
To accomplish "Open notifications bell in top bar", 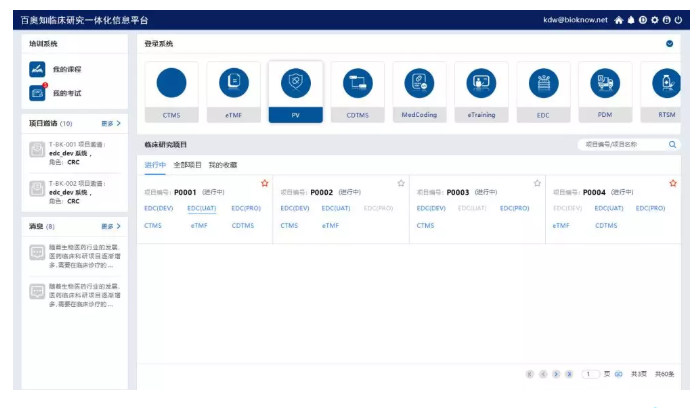I will 631,19.
